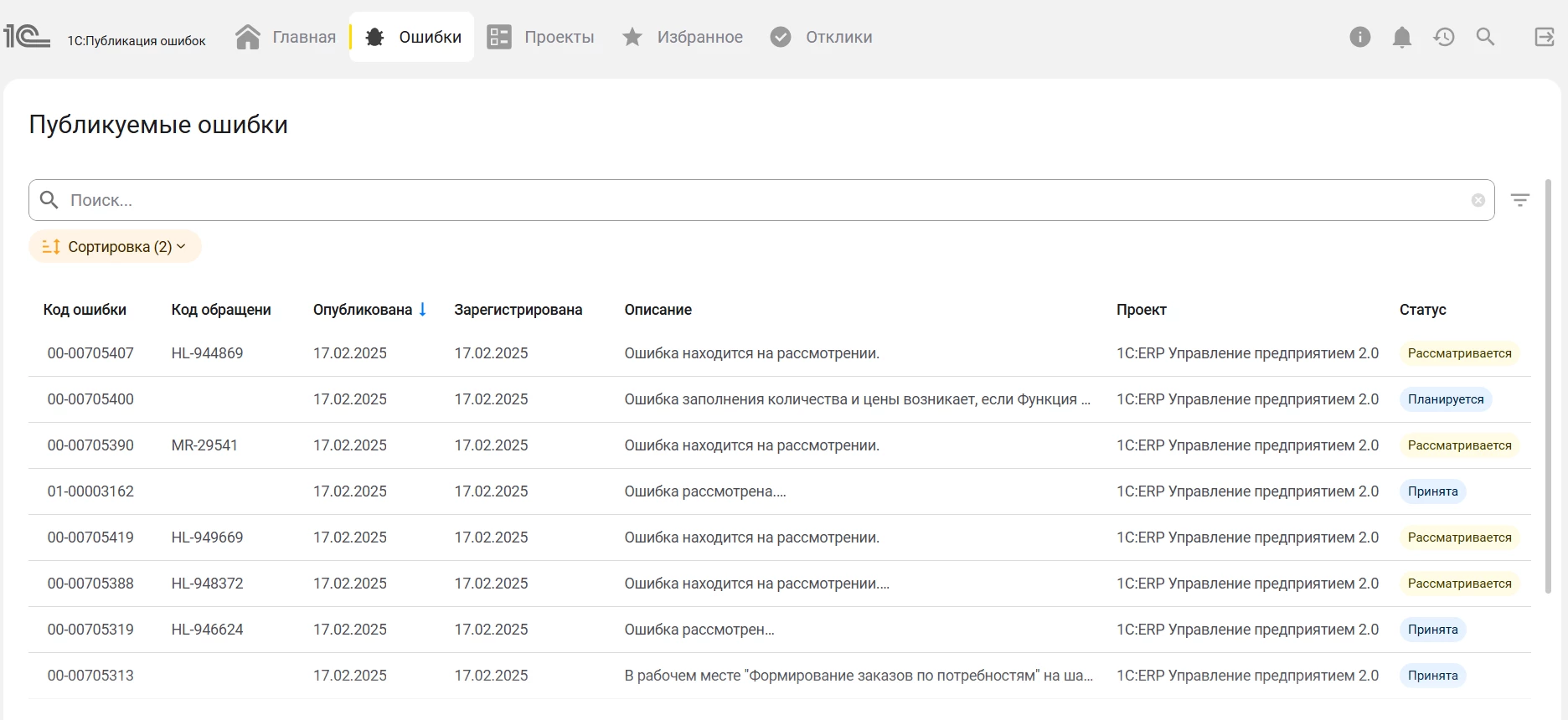
Task: Open the information icon in header
Action: [1360, 37]
